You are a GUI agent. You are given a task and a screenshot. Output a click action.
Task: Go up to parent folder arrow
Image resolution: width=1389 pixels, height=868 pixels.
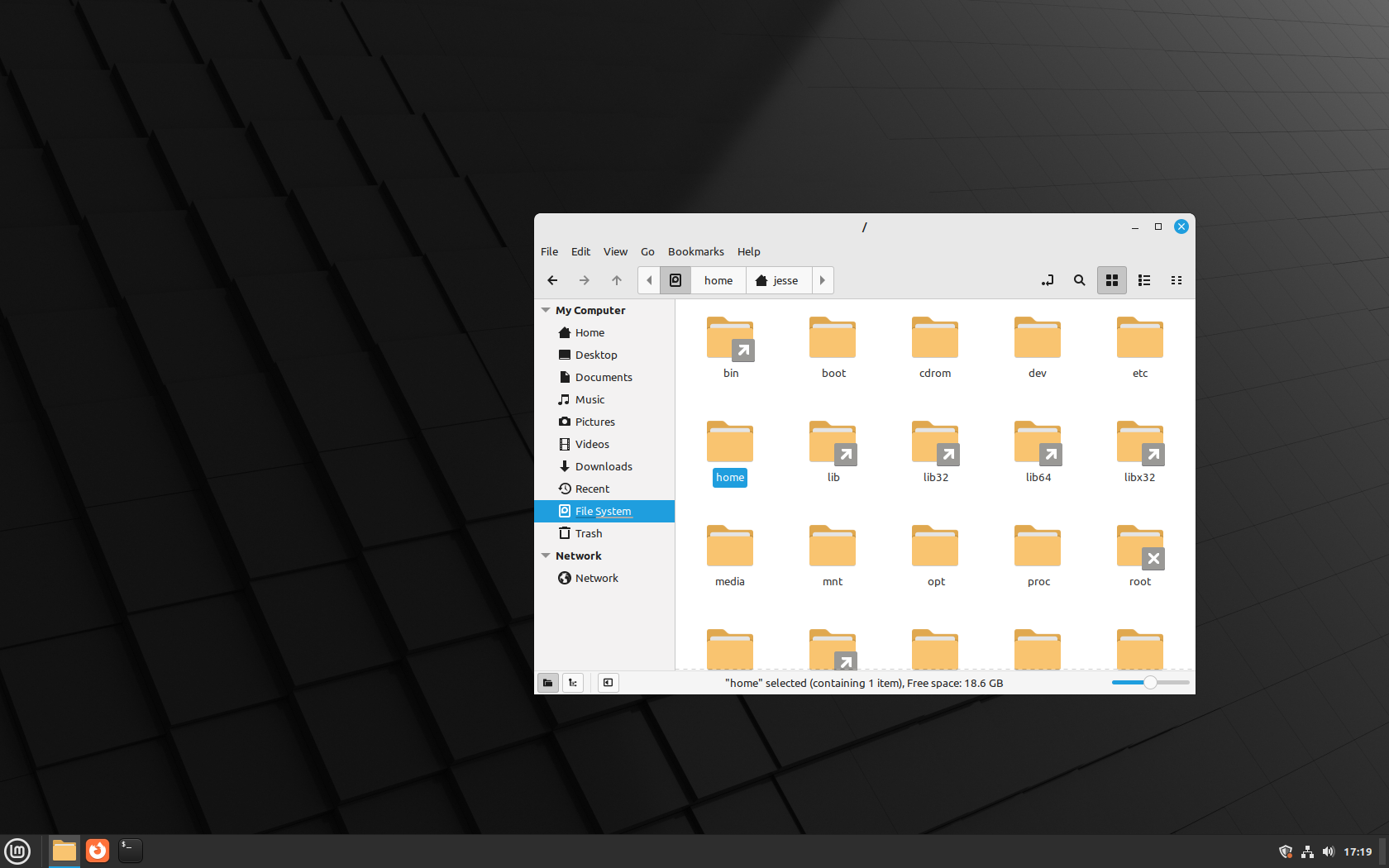click(x=617, y=280)
